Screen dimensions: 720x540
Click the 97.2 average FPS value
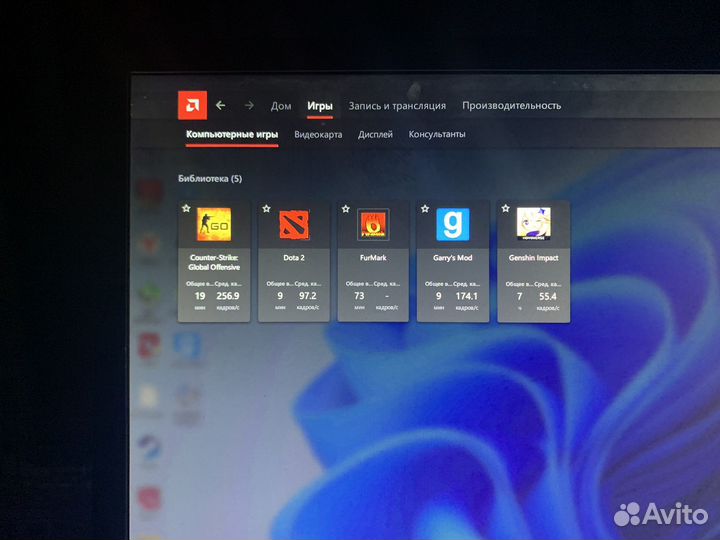308,296
